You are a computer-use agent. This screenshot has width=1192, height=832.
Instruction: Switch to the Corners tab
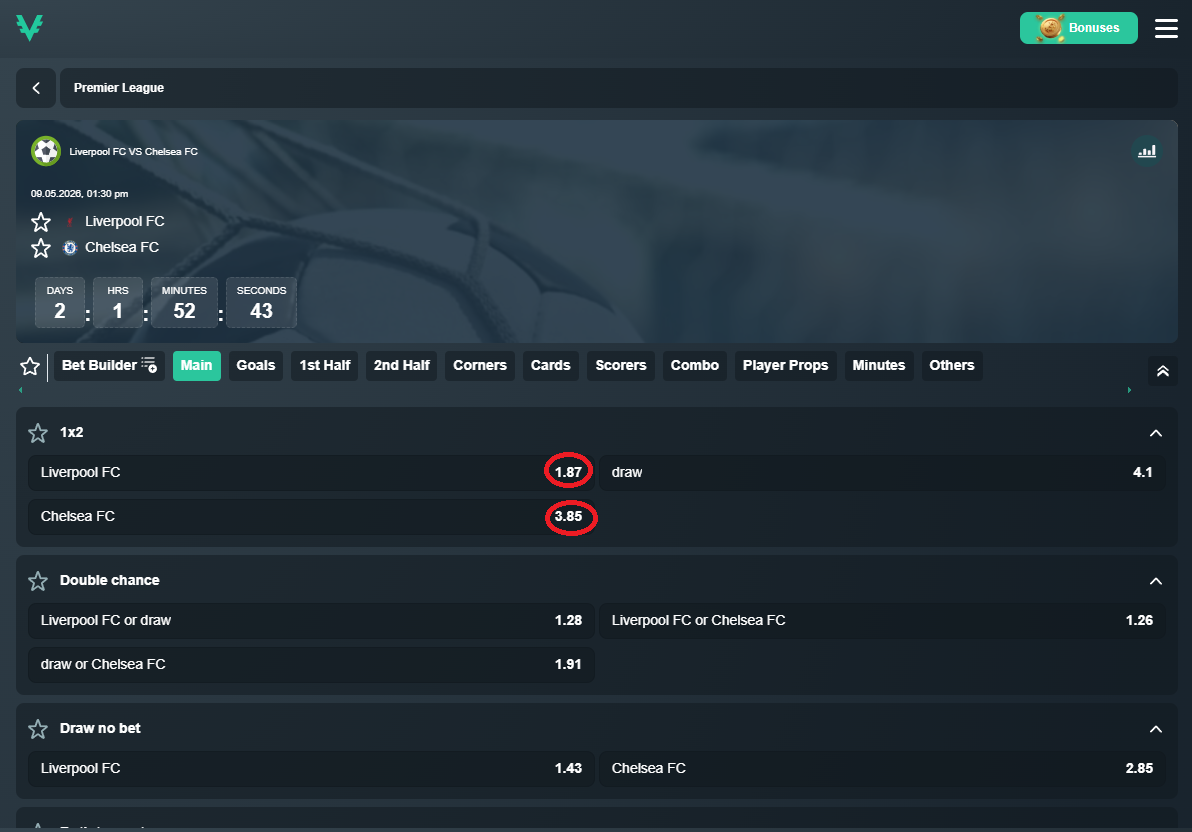pos(480,366)
